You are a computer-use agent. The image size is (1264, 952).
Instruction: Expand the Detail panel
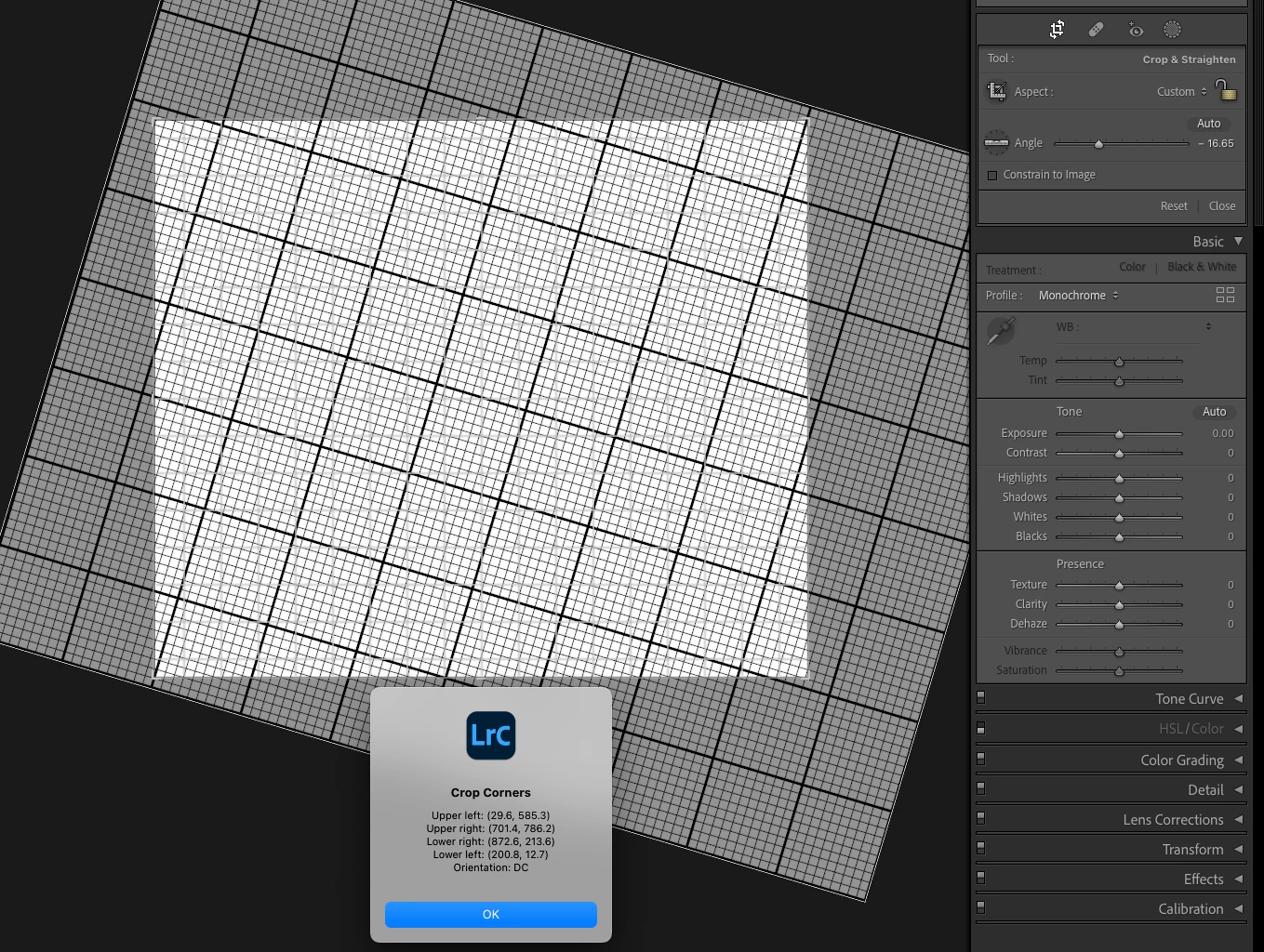(x=1238, y=789)
